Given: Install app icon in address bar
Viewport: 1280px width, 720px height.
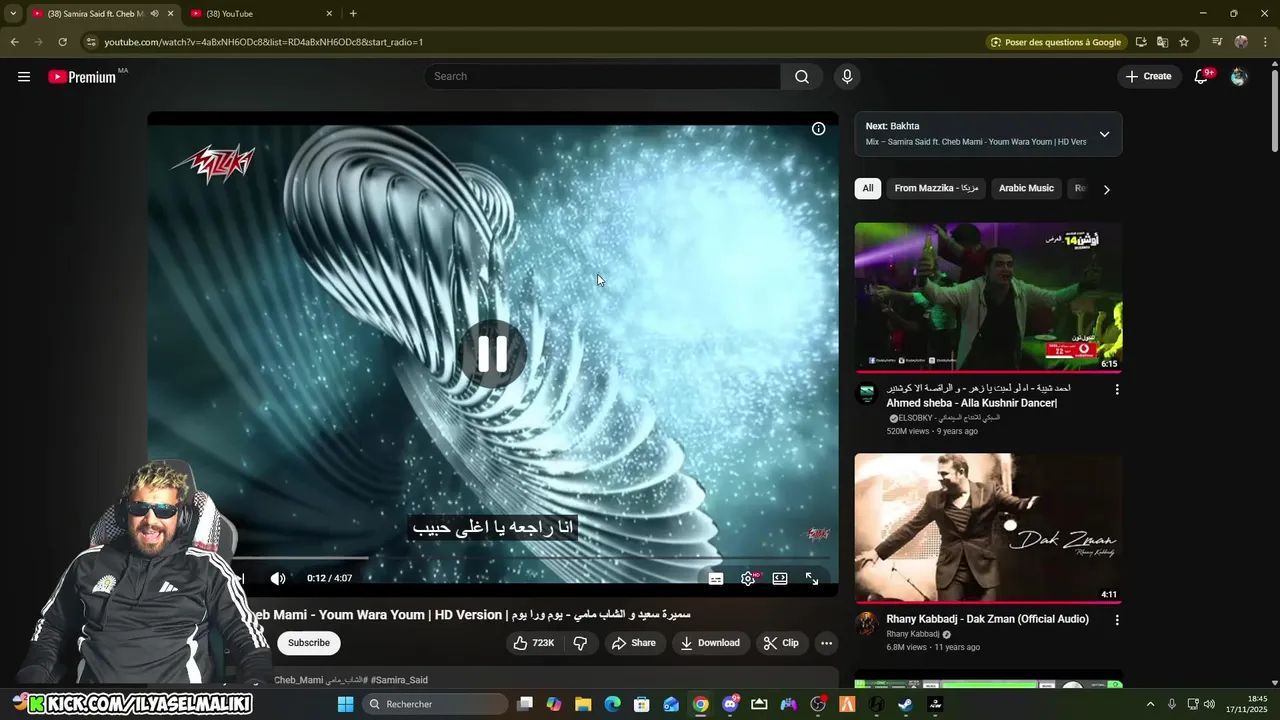Looking at the screenshot, I should click(x=1141, y=42).
